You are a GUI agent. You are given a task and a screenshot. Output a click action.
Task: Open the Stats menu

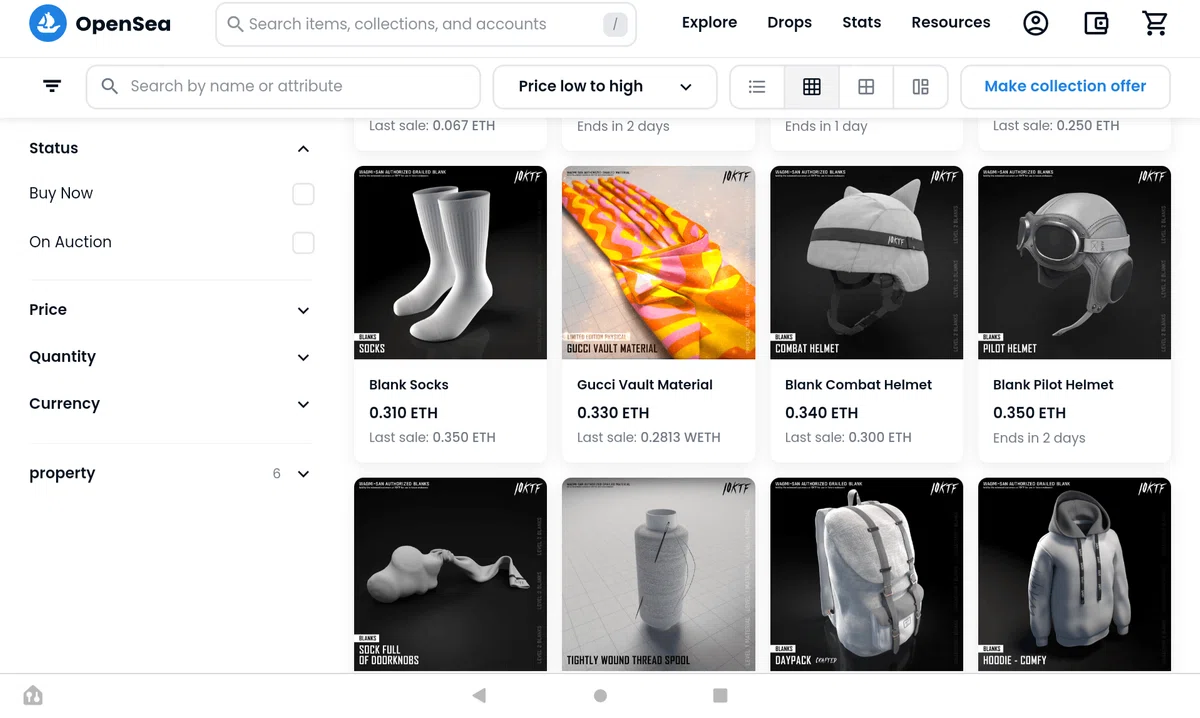[861, 22]
